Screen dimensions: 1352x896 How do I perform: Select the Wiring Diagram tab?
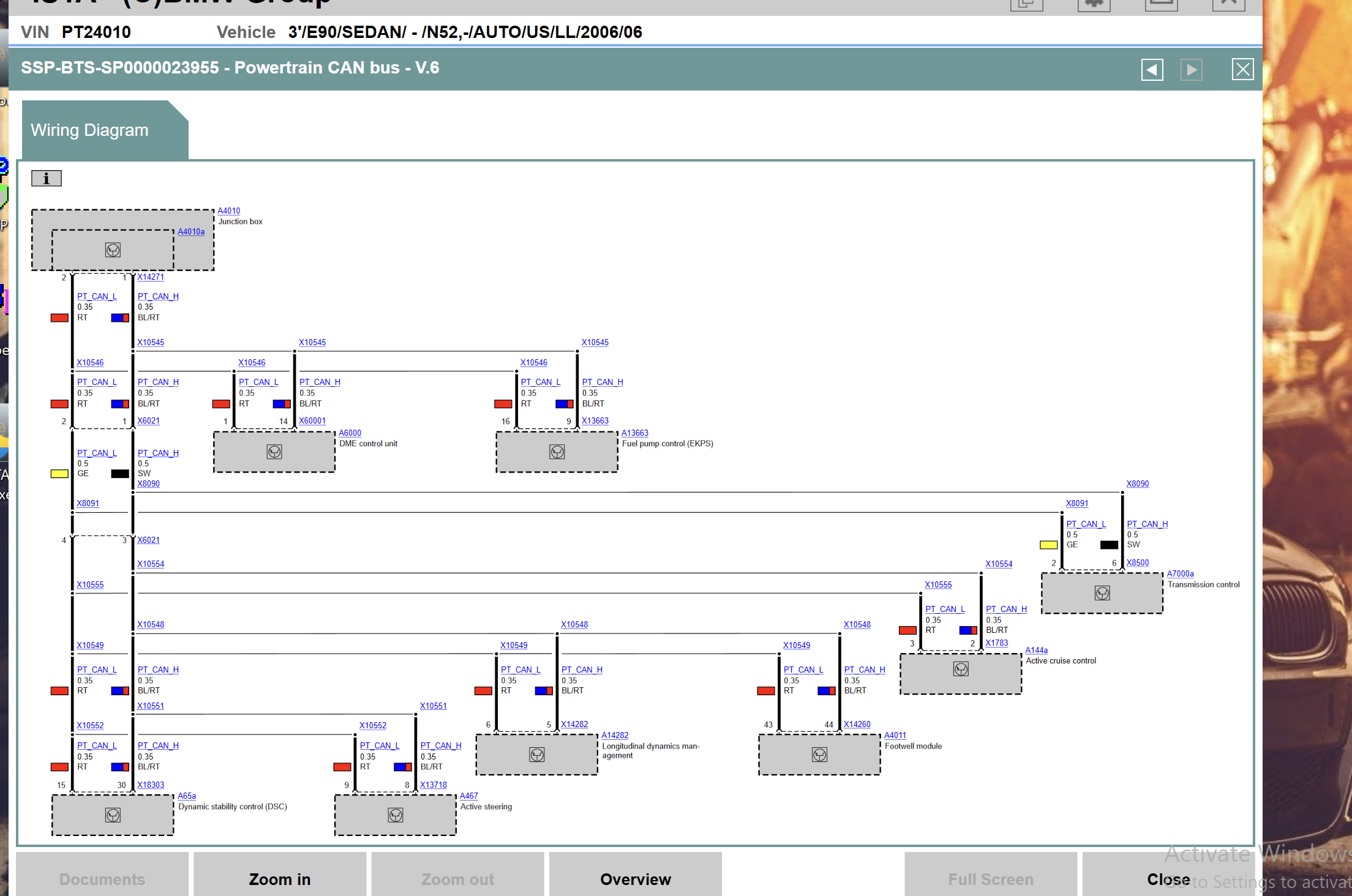coord(90,130)
